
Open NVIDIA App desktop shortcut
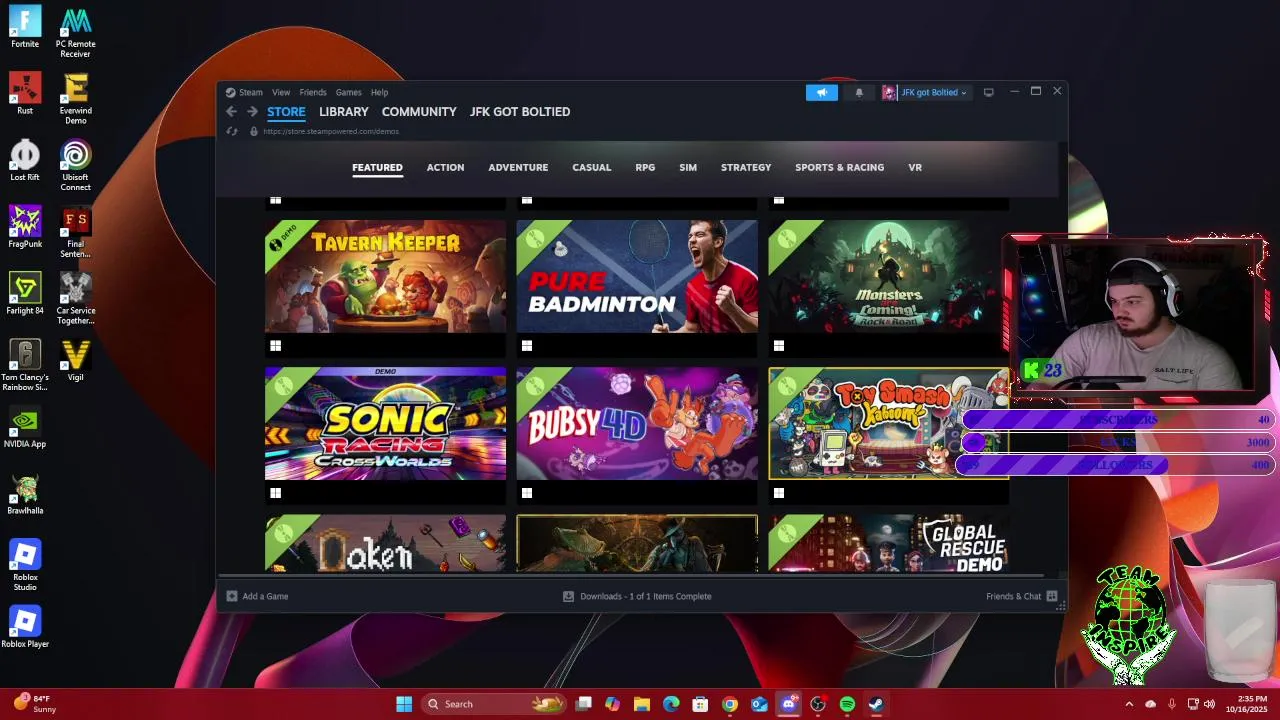[x=25, y=427]
